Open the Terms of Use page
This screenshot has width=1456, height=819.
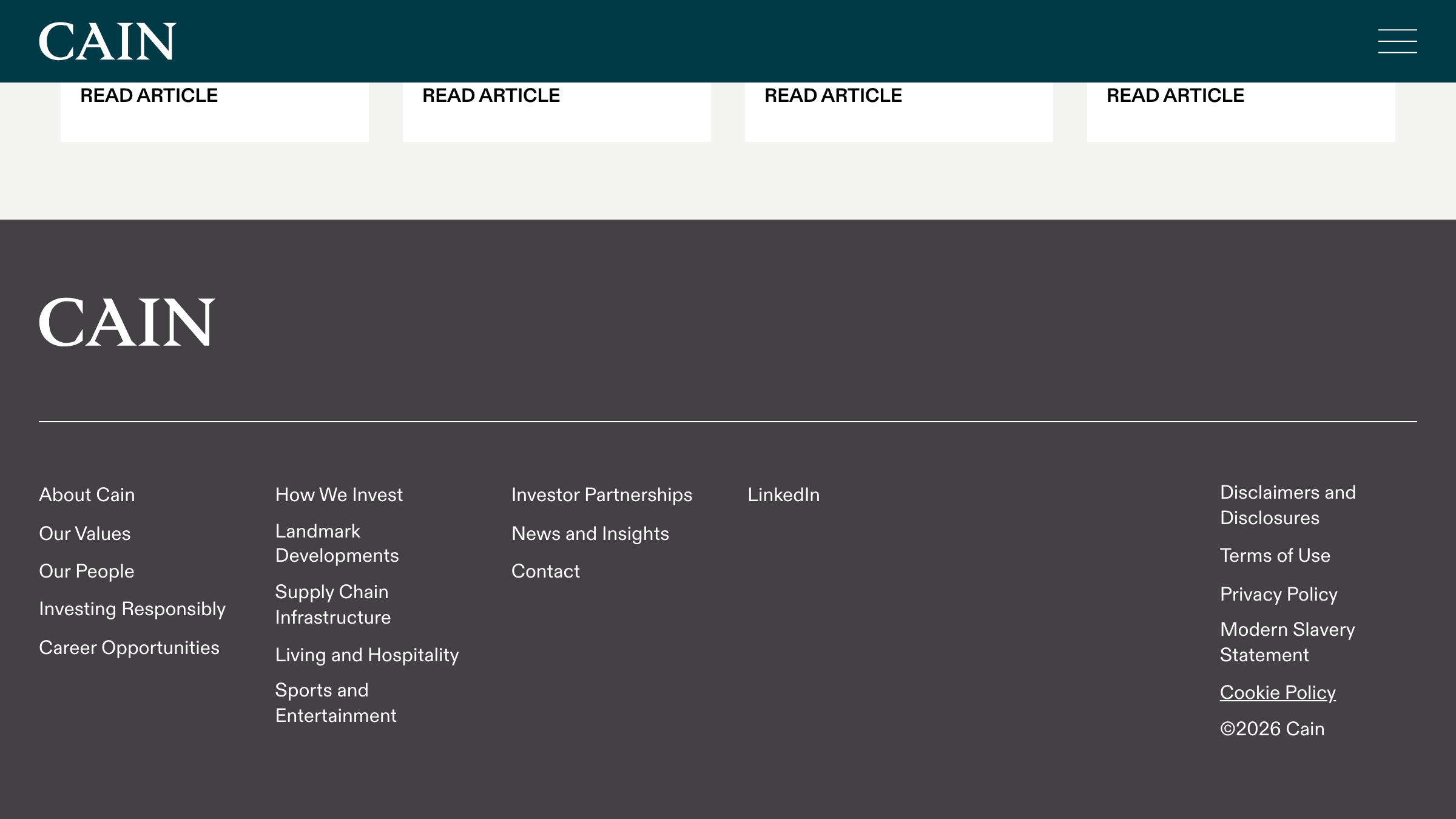1275,556
